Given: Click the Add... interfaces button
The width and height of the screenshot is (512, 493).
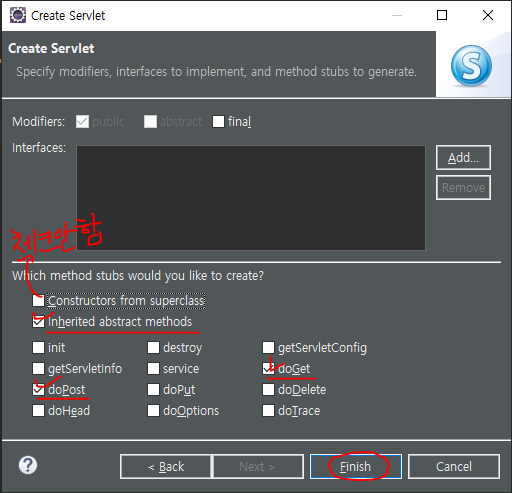Looking at the screenshot, I should [463, 158].
